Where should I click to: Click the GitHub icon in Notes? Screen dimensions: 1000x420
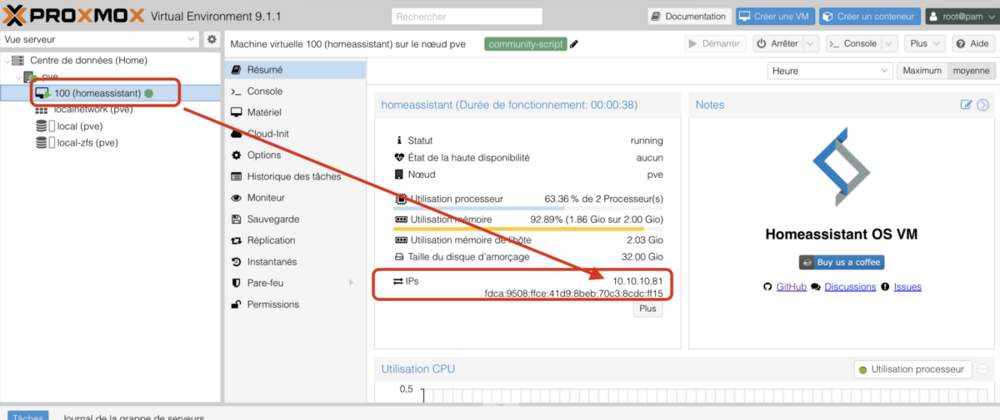(x=768, y=287)
